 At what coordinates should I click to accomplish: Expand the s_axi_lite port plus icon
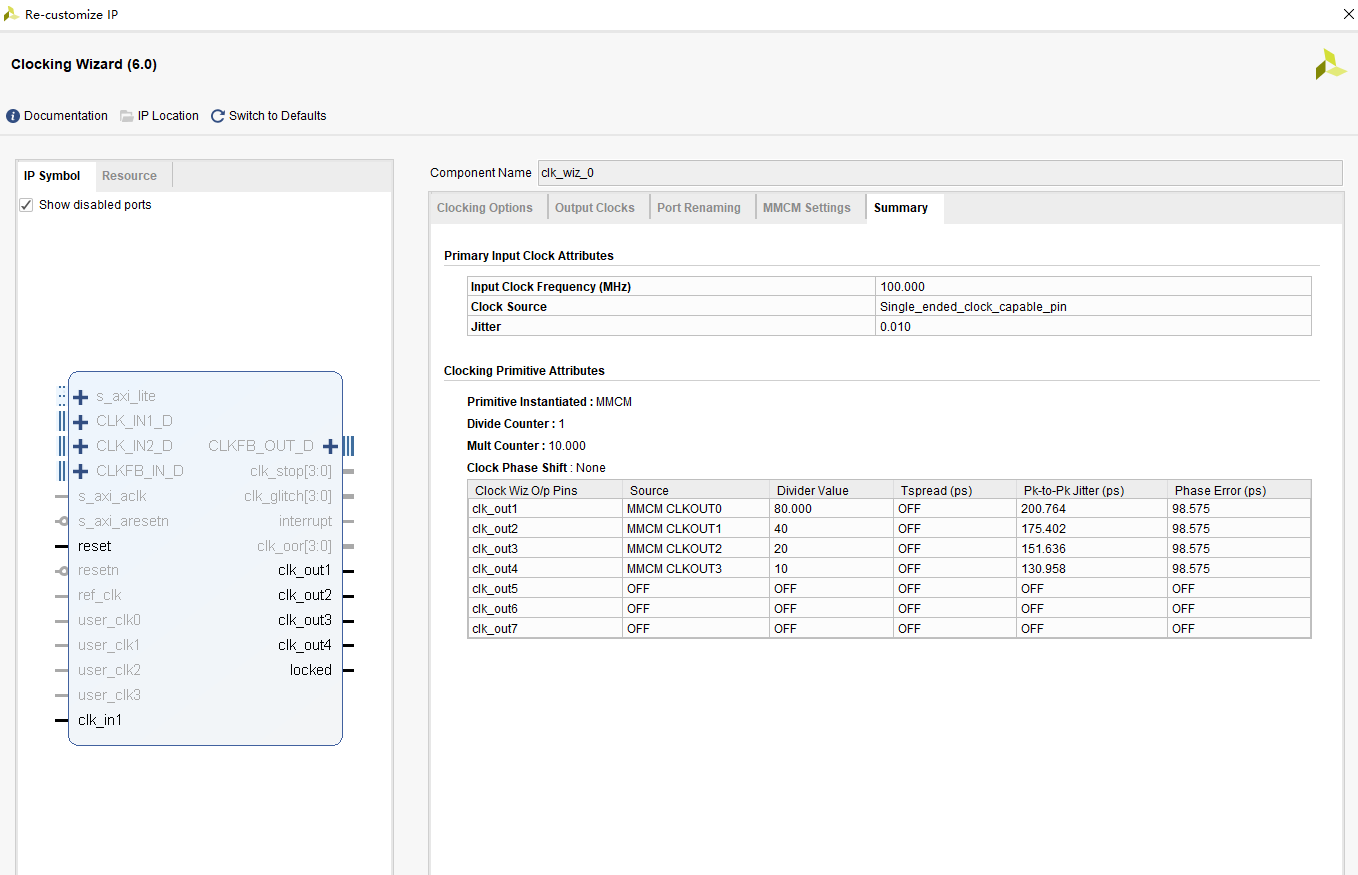click(81, 397)
